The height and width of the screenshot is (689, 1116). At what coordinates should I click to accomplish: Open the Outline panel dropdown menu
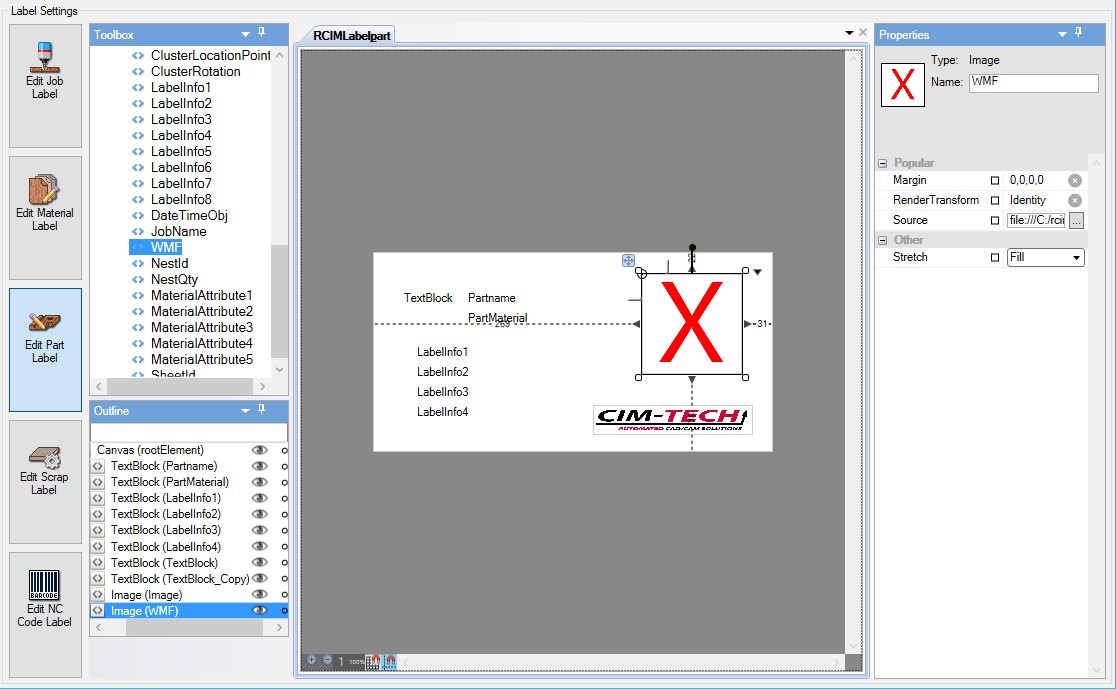245,411
